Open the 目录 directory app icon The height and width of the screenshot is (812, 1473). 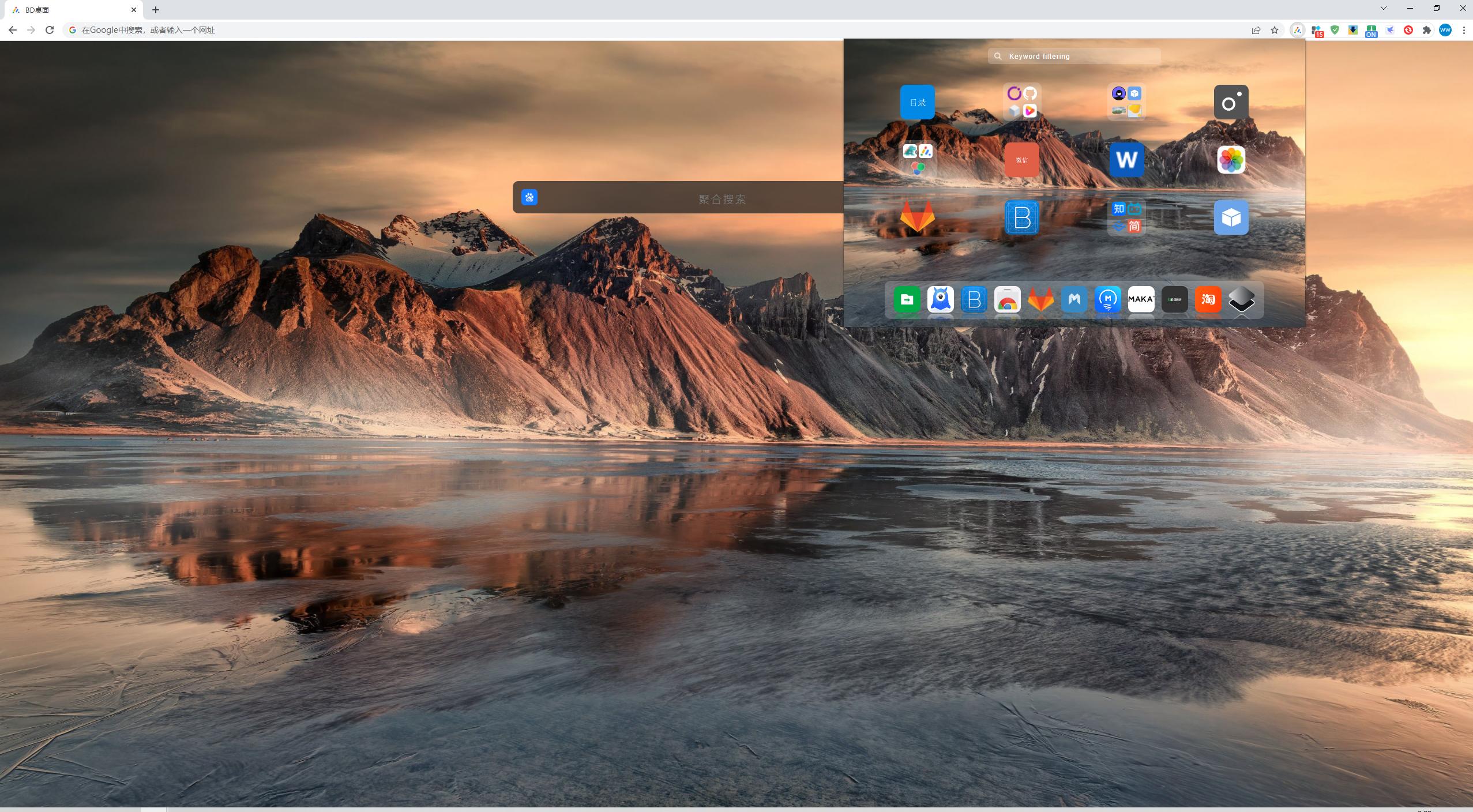916,102
